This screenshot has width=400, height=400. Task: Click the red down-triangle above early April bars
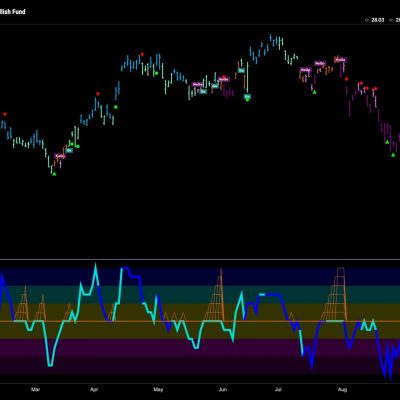tap(98, 94)
